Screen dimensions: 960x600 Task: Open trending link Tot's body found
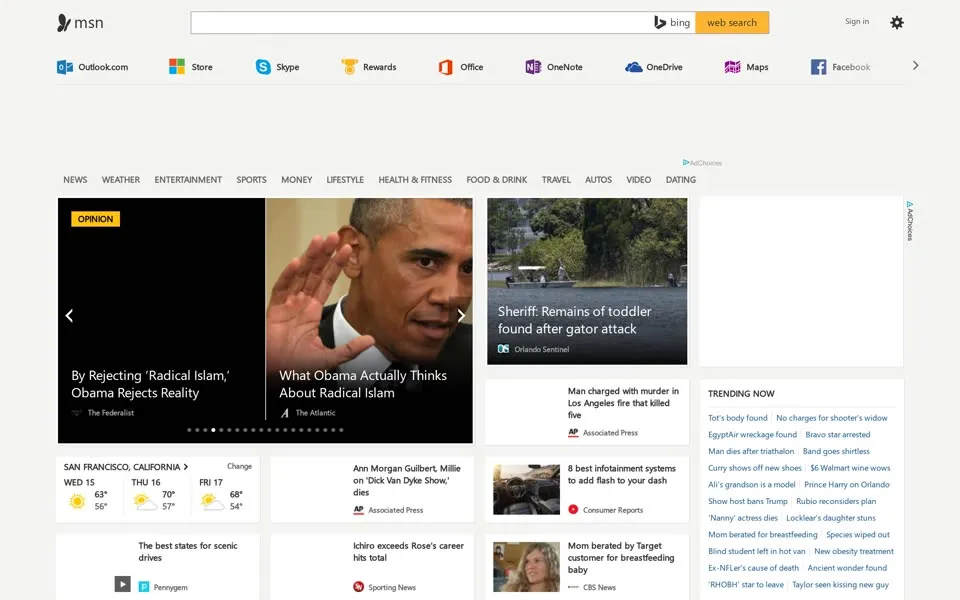pos(738,418)
